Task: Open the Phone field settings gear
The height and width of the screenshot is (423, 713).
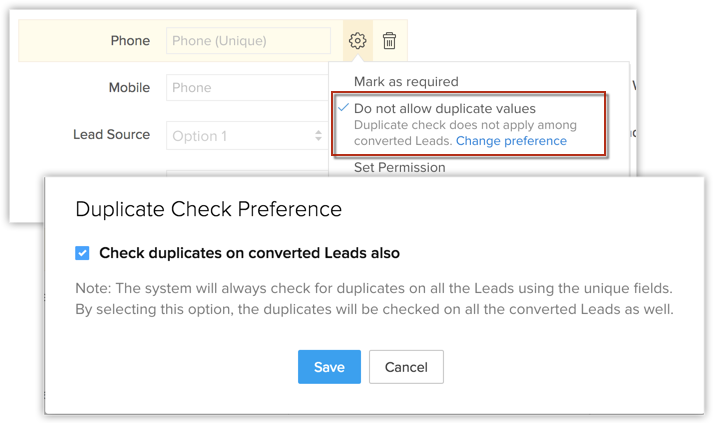Action: [x=358, y=41]
